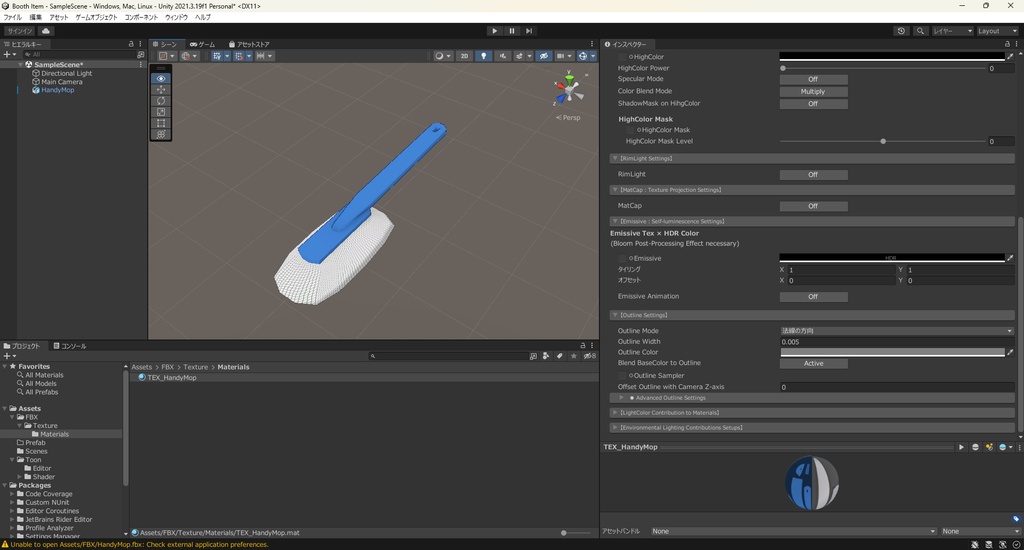Click the Play button
1024x550 pixels.
494,31
